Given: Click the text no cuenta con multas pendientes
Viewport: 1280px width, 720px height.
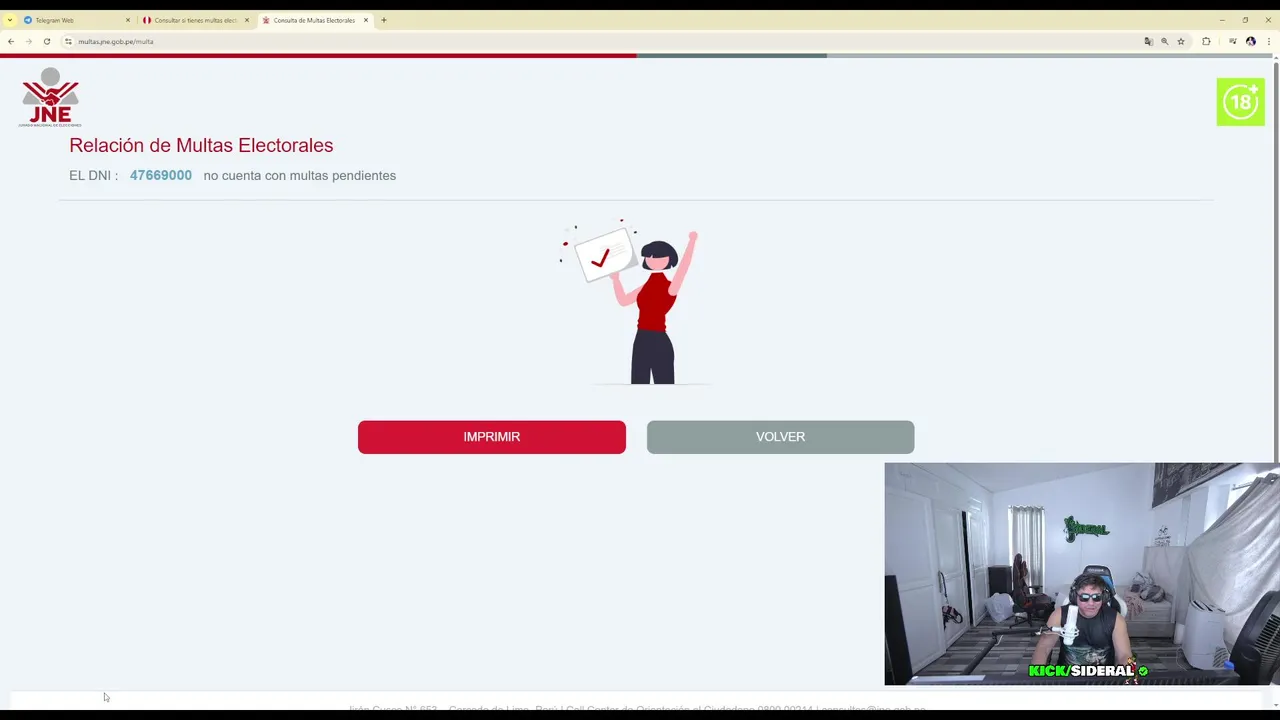Looking at the screenshot, I should tap(300, 175).
